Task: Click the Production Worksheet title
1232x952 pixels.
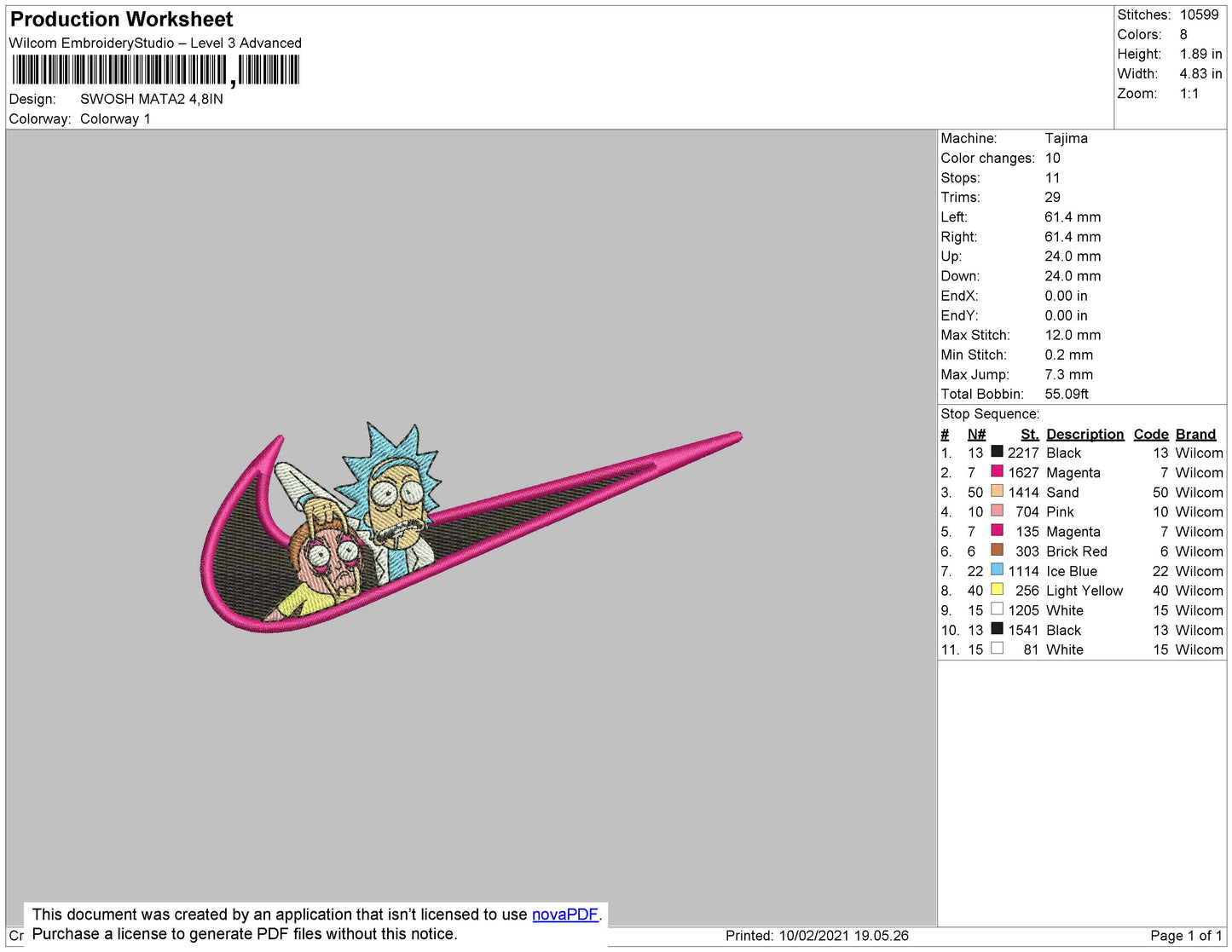Action: [121, 20]
